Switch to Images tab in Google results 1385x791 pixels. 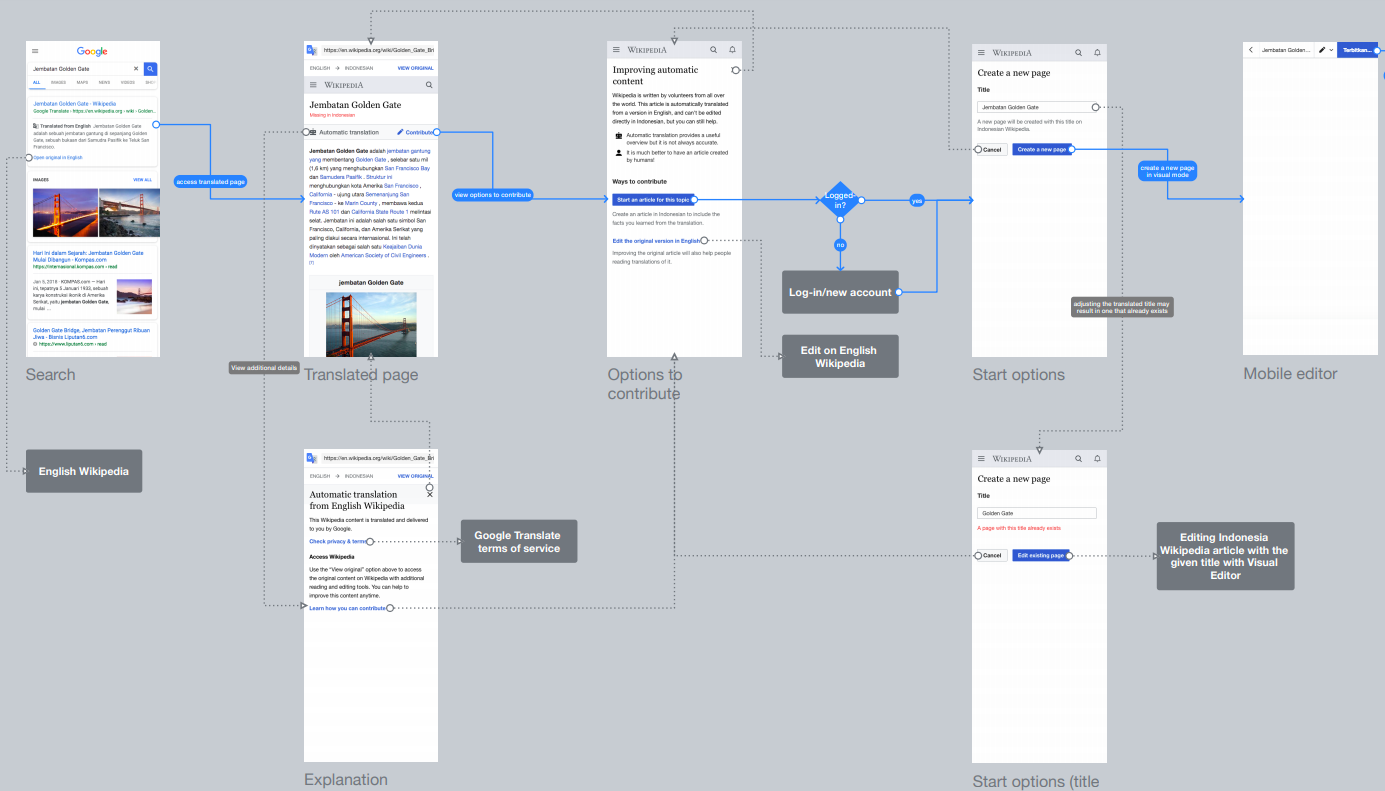pyautogui.click(x=59, y=82)
